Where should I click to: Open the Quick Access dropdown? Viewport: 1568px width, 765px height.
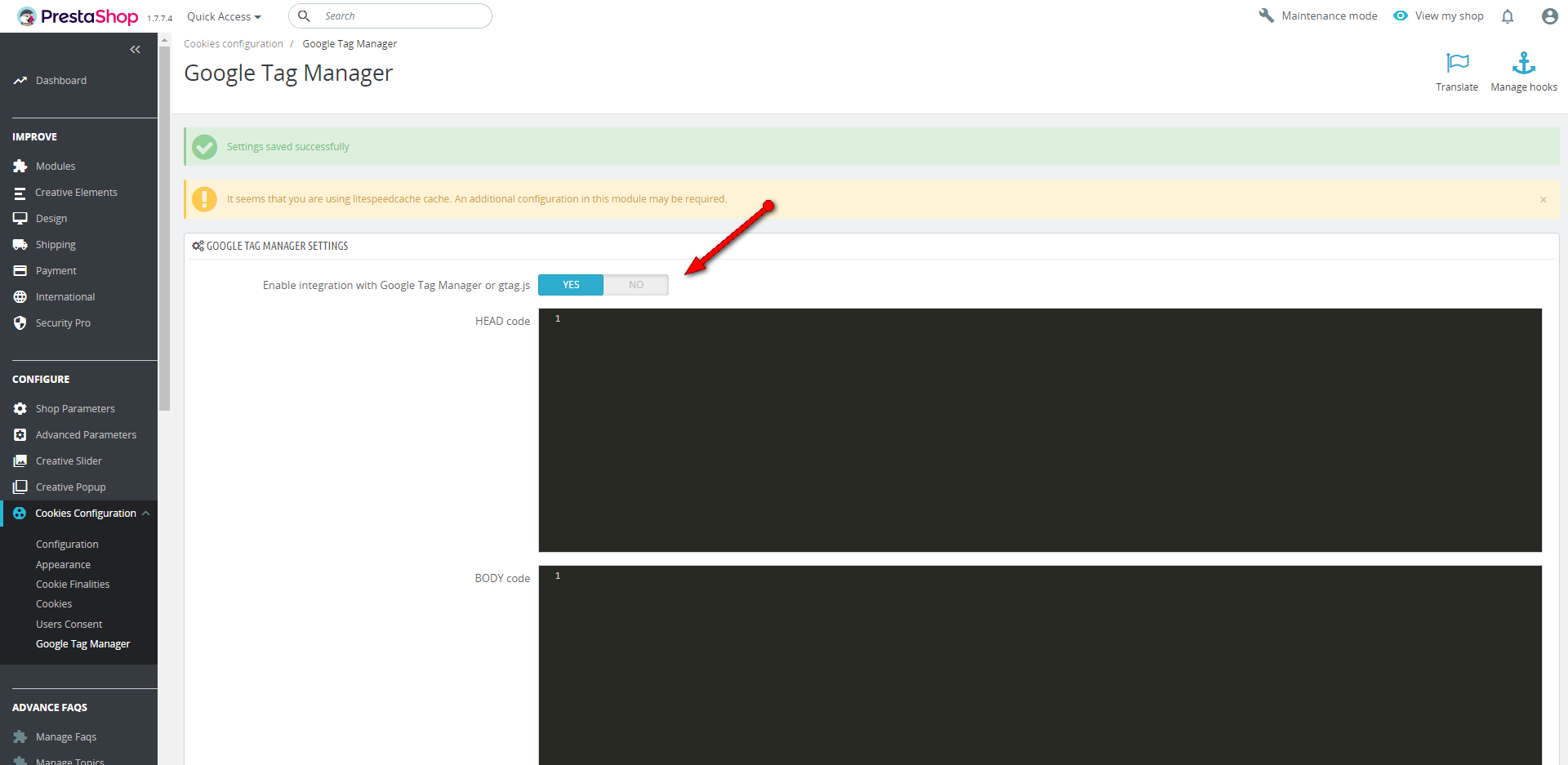tap(224, 16)
